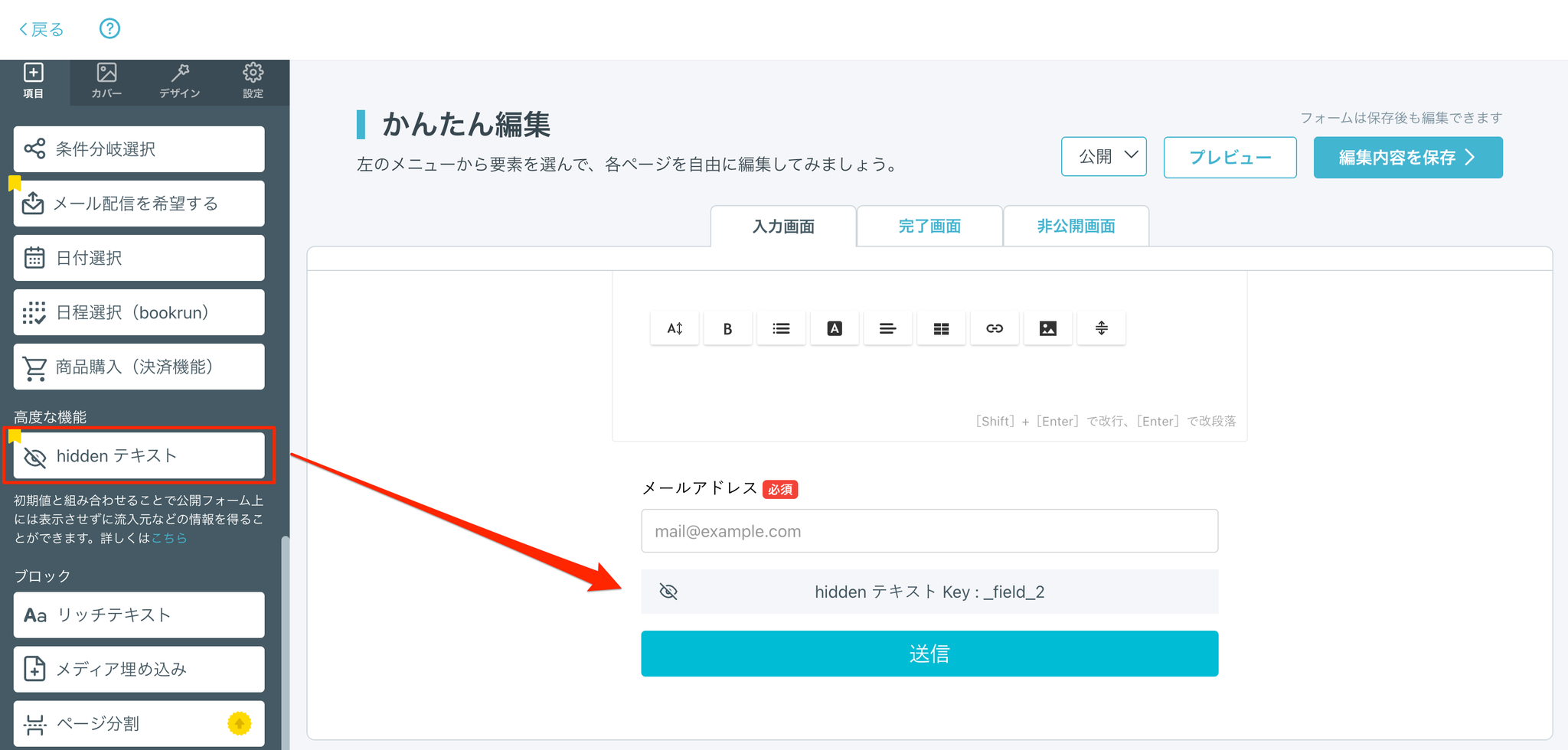This screenshot has height=750, width=1568.
Task: Click the table insert icon
Action: 941,328
